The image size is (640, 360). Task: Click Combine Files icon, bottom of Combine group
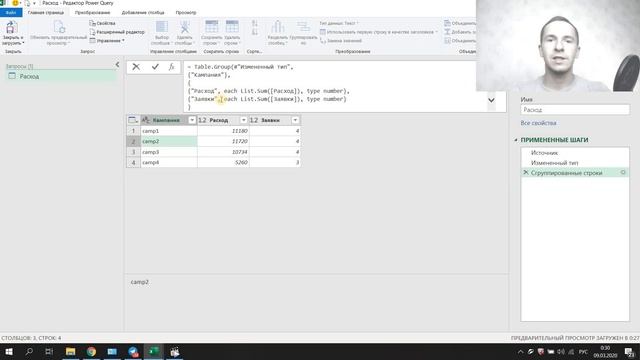(x=448, y=40)
